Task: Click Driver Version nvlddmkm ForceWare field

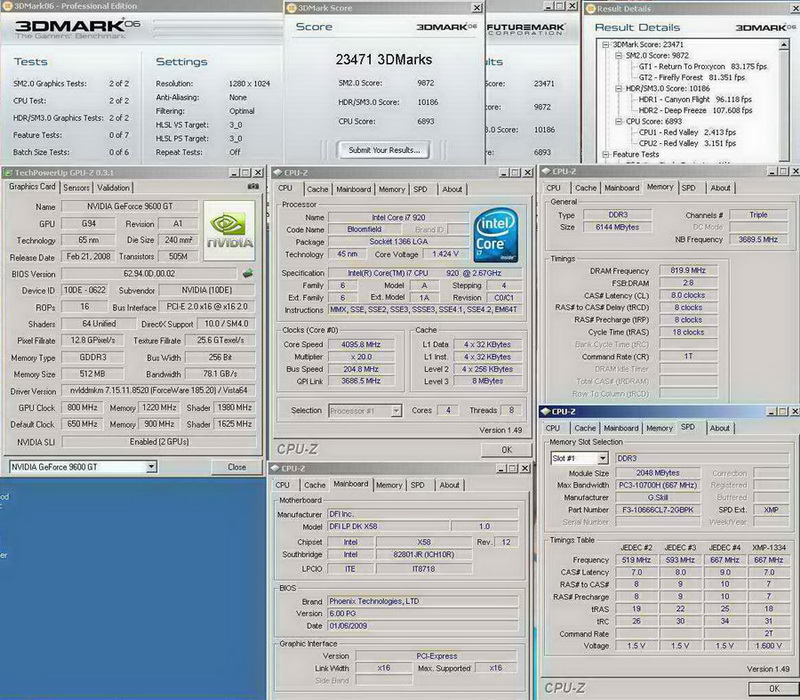Action: 159,390
